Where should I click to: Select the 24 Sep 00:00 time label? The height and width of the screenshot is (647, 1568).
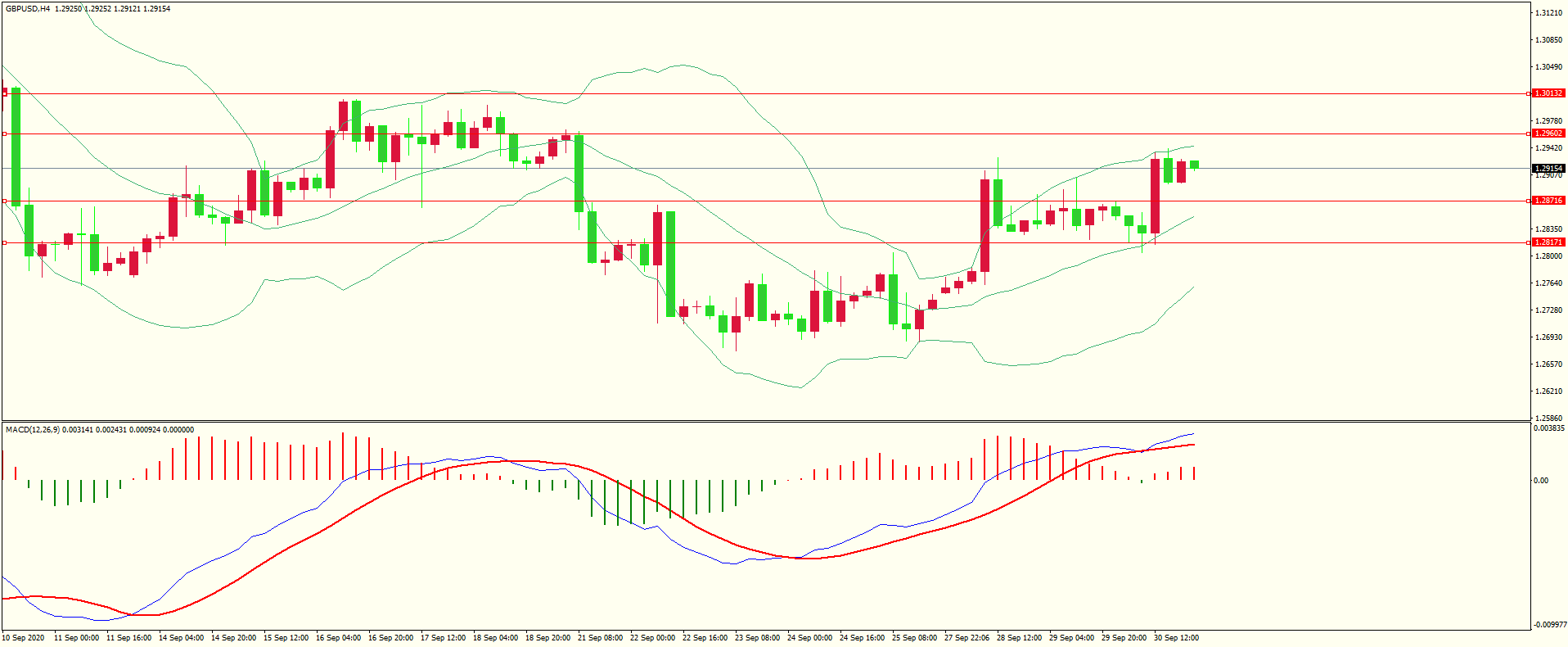point(809,638)
